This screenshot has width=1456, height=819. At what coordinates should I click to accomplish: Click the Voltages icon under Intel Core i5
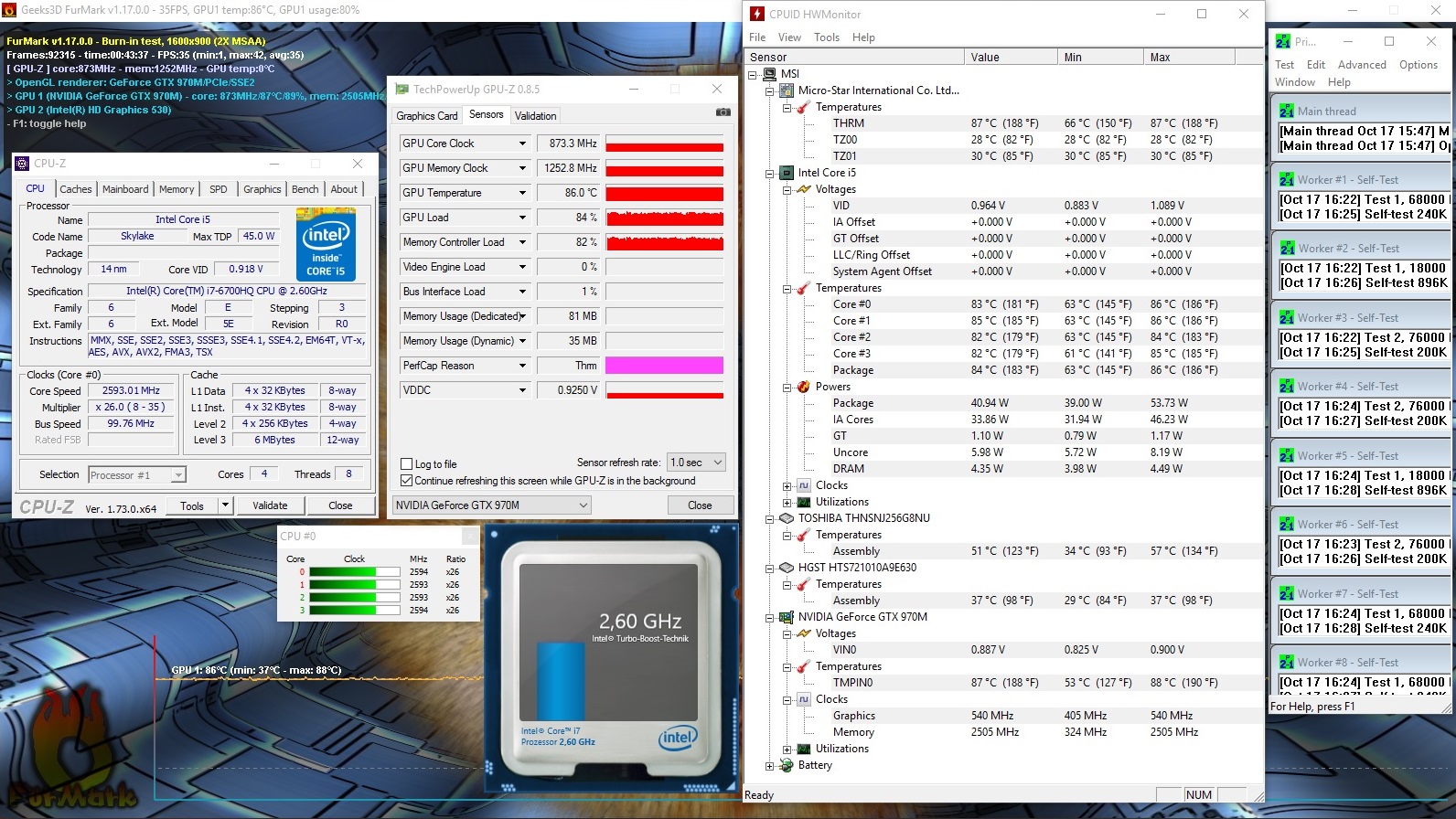pyautogui.click(x=804, y=189)
